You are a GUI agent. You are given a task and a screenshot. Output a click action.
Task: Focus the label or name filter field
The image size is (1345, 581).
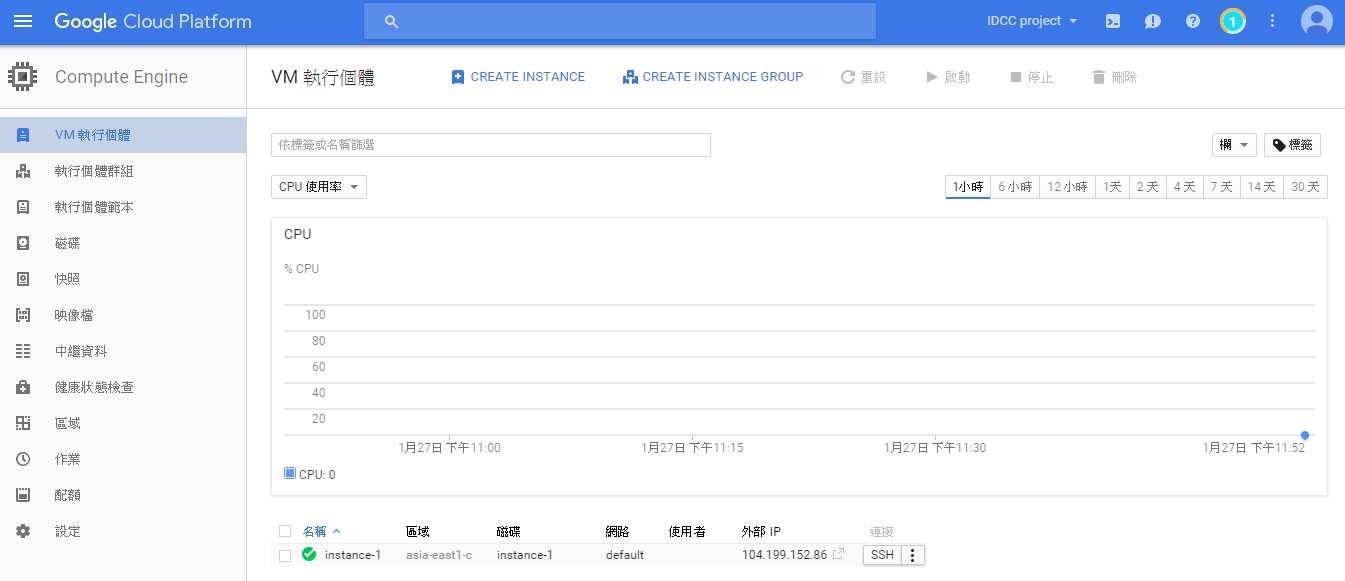(x=491, y=145)
